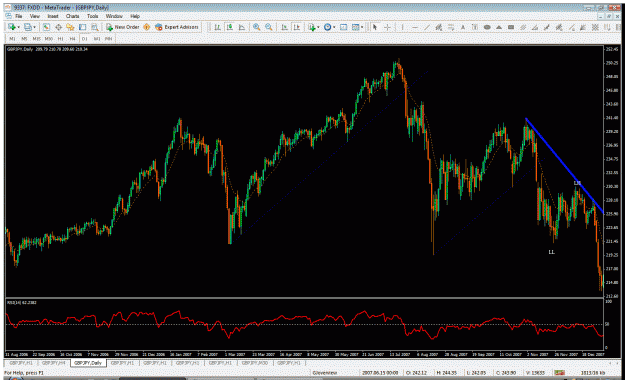The image size is (625, 380).
Task: Switch to MN monthly timeframe
Action: [108, 39]
